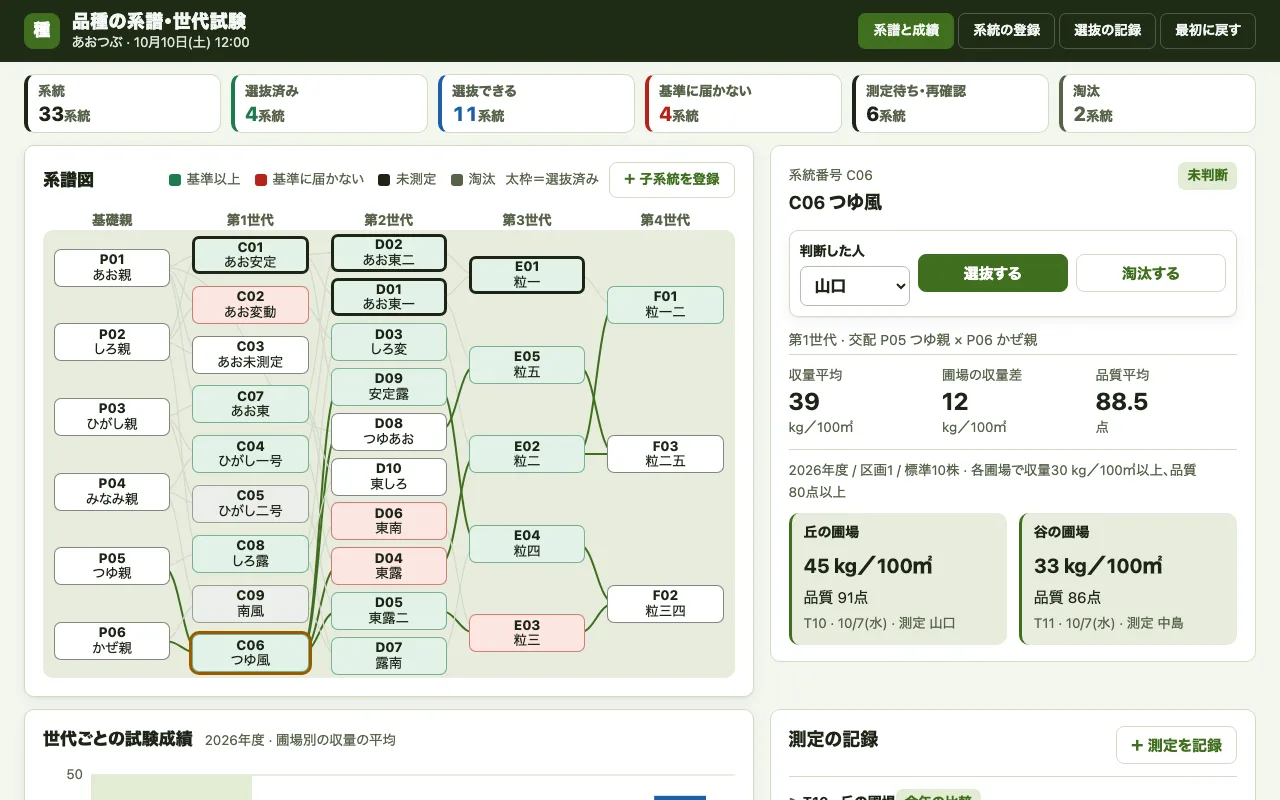Click the 基準に届かない legend entry

pos(309,180)
